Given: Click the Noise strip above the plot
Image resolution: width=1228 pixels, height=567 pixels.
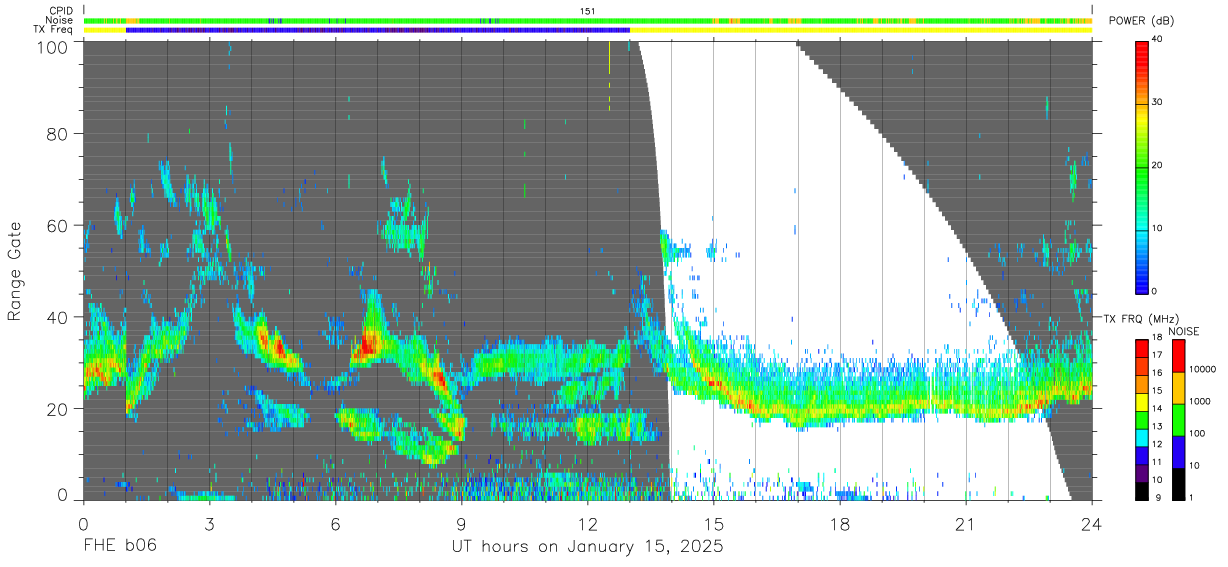Looking at the screenshot, I should coord(588,20).
